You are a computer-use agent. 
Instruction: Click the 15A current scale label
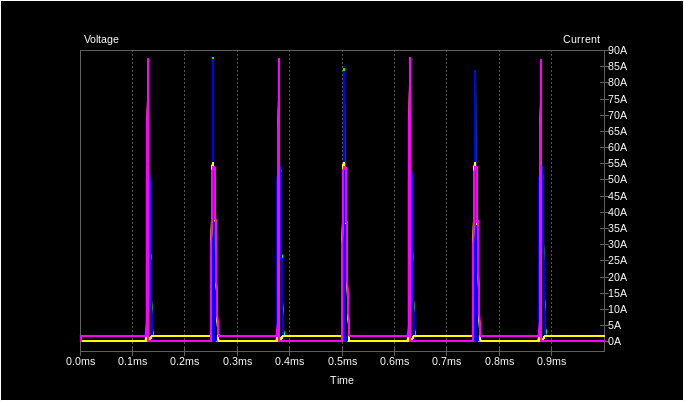(617, 293)
